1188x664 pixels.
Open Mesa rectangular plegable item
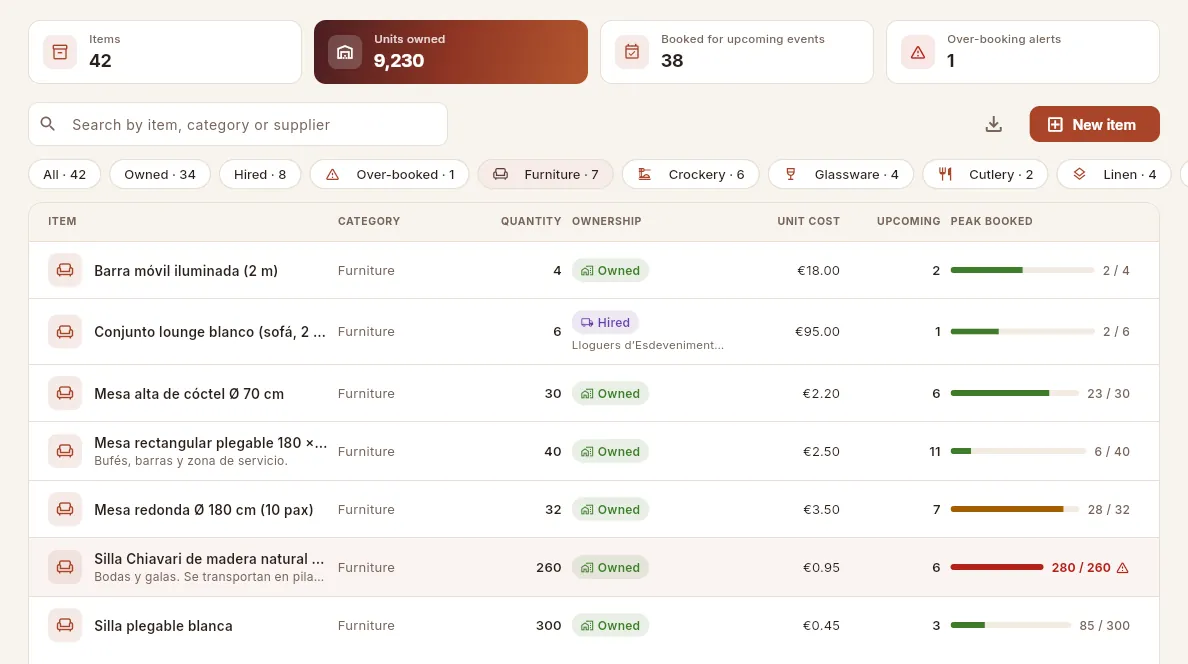tap(211, 443)
